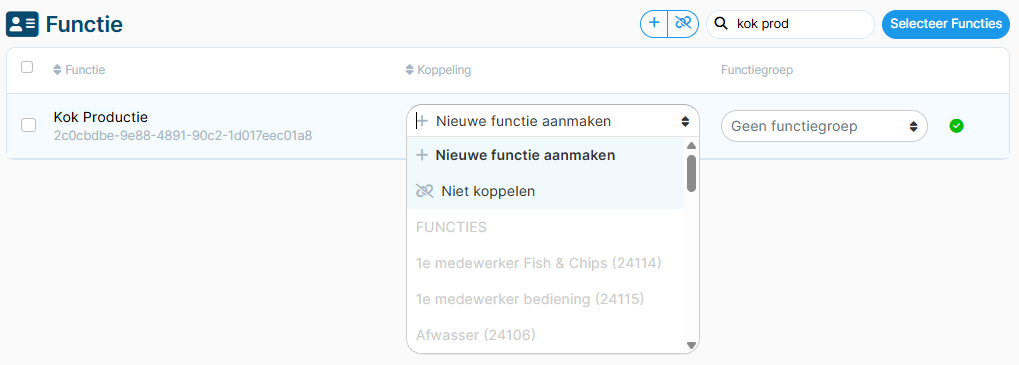Click the dropdown list scrollbar thumb
1019x365 pixels.
tap(691, 173)
